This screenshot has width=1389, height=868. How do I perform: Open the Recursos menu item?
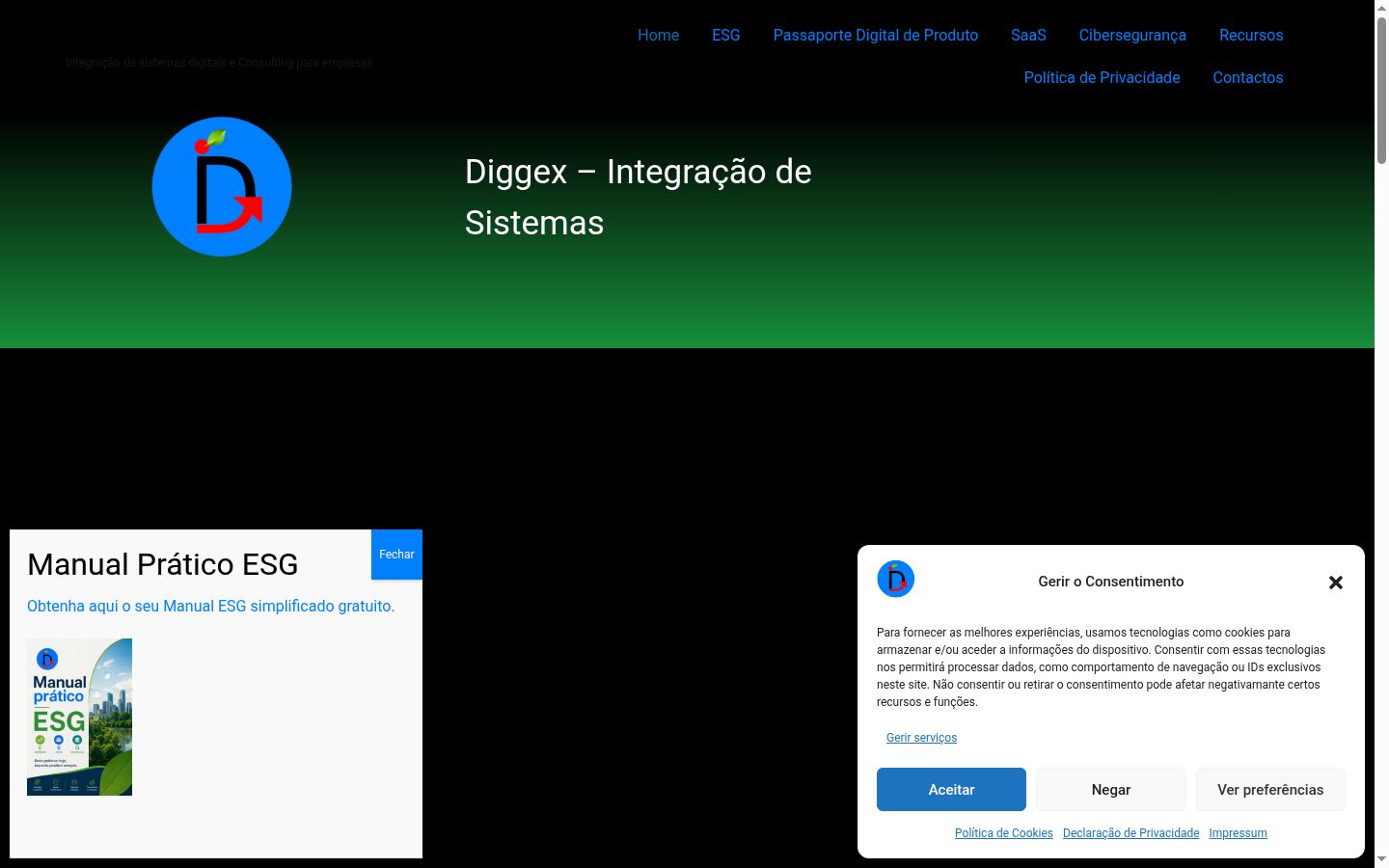[x=1251, y=35]
